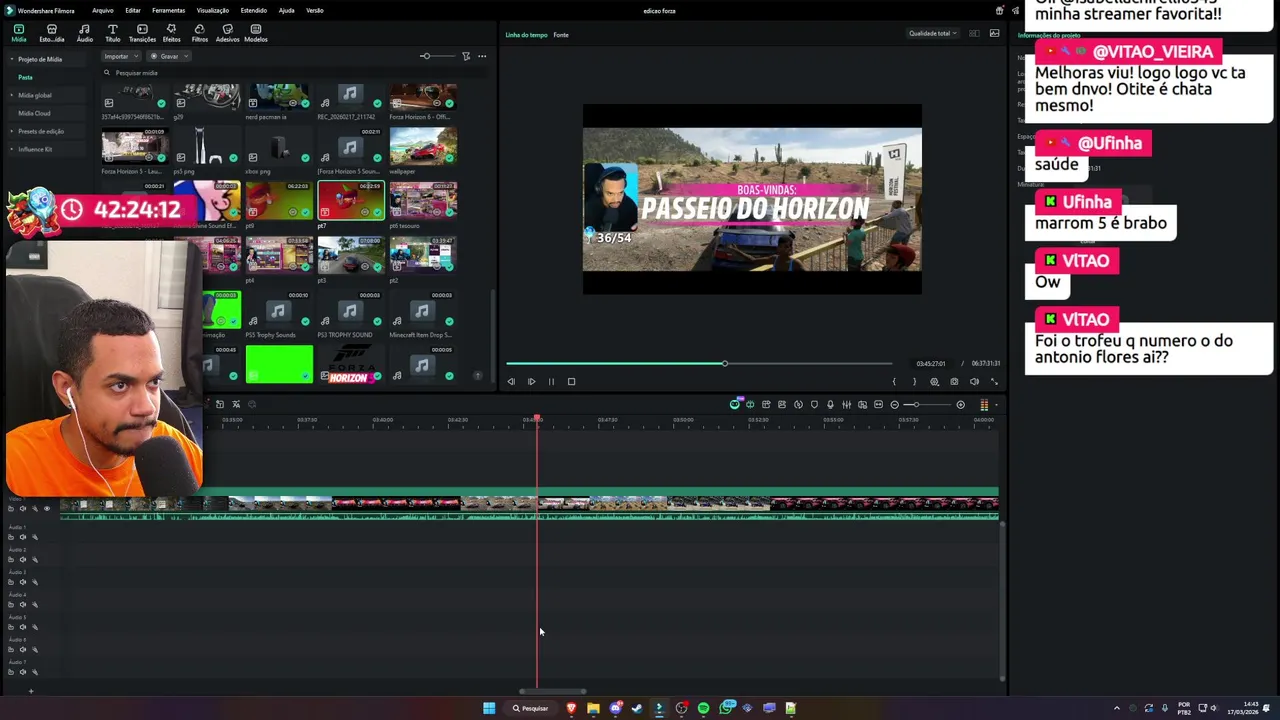This screenshot has height=720, width=1280.
Task: Open the Transições tab
Action: click(142, 33)
